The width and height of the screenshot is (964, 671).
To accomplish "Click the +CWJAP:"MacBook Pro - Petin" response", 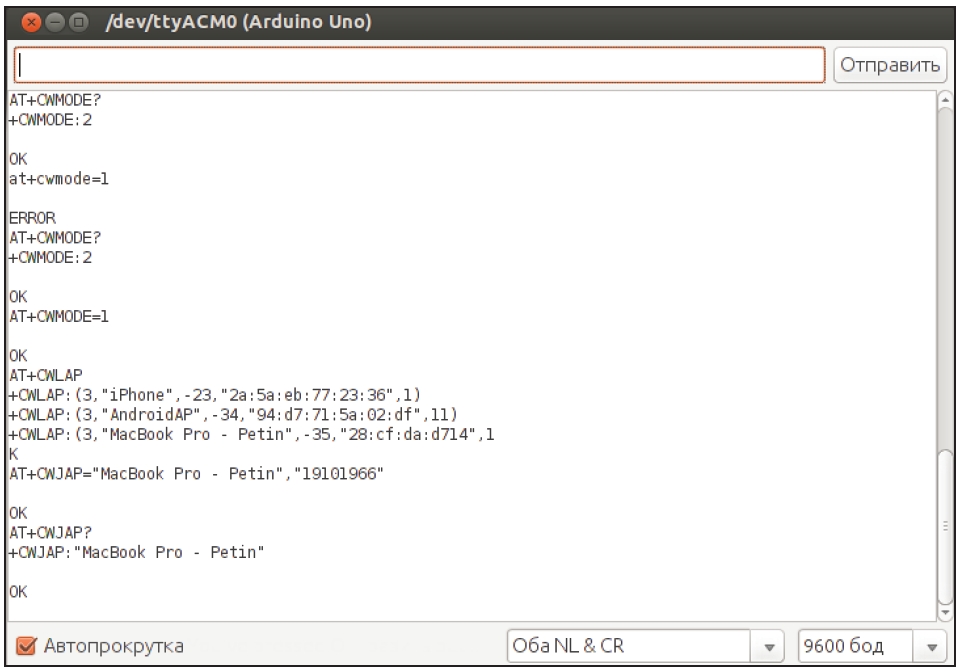I will click(136, 552).
